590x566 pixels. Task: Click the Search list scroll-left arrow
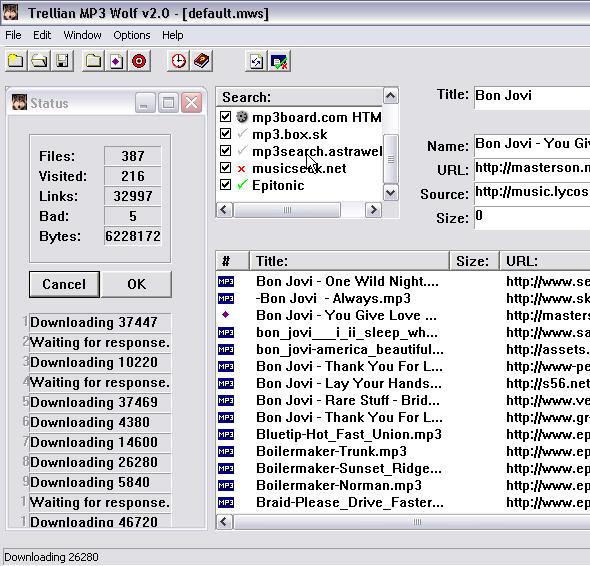[224, 210]
